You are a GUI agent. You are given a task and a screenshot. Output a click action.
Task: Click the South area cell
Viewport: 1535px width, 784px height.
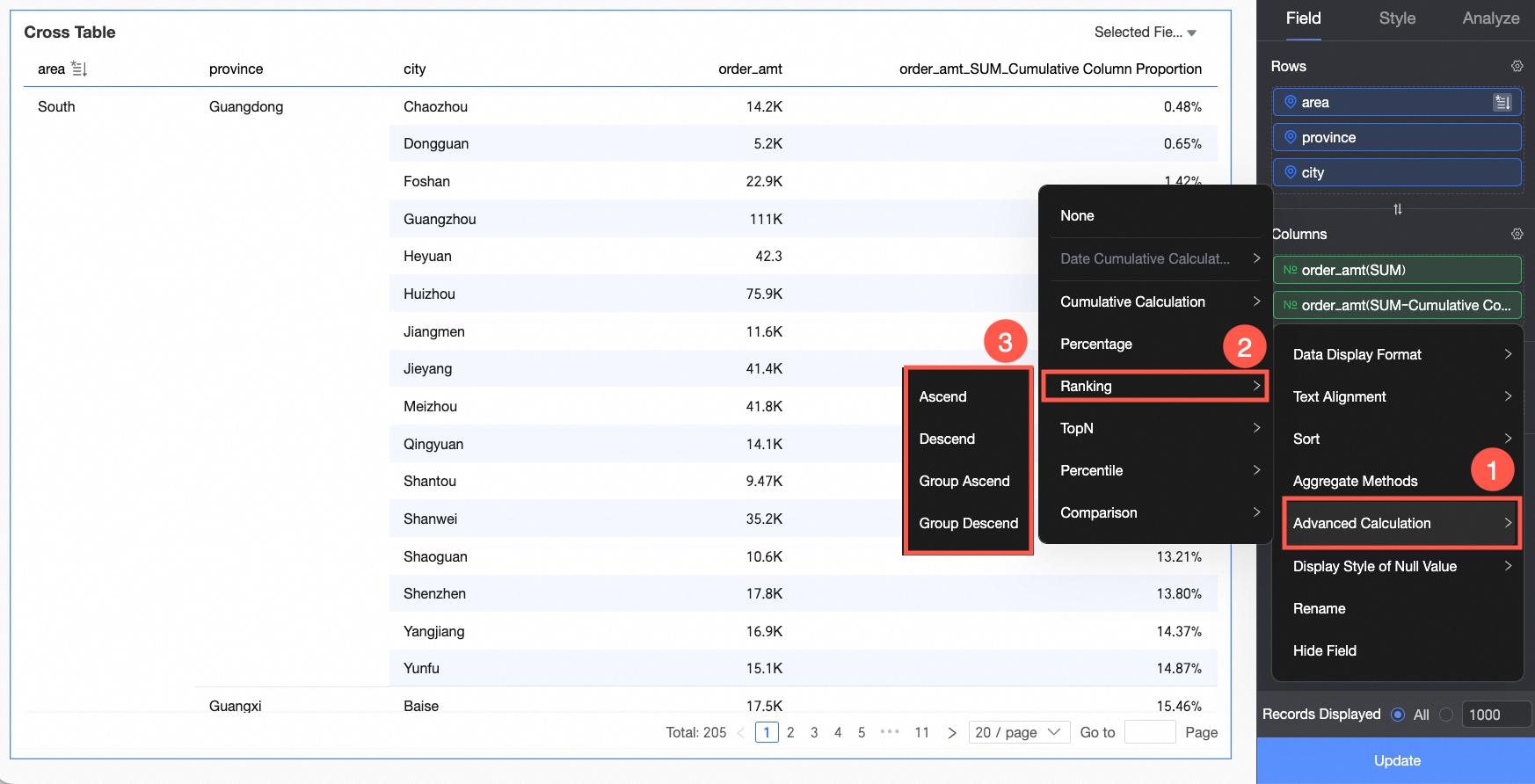click(x=56, y=106)
